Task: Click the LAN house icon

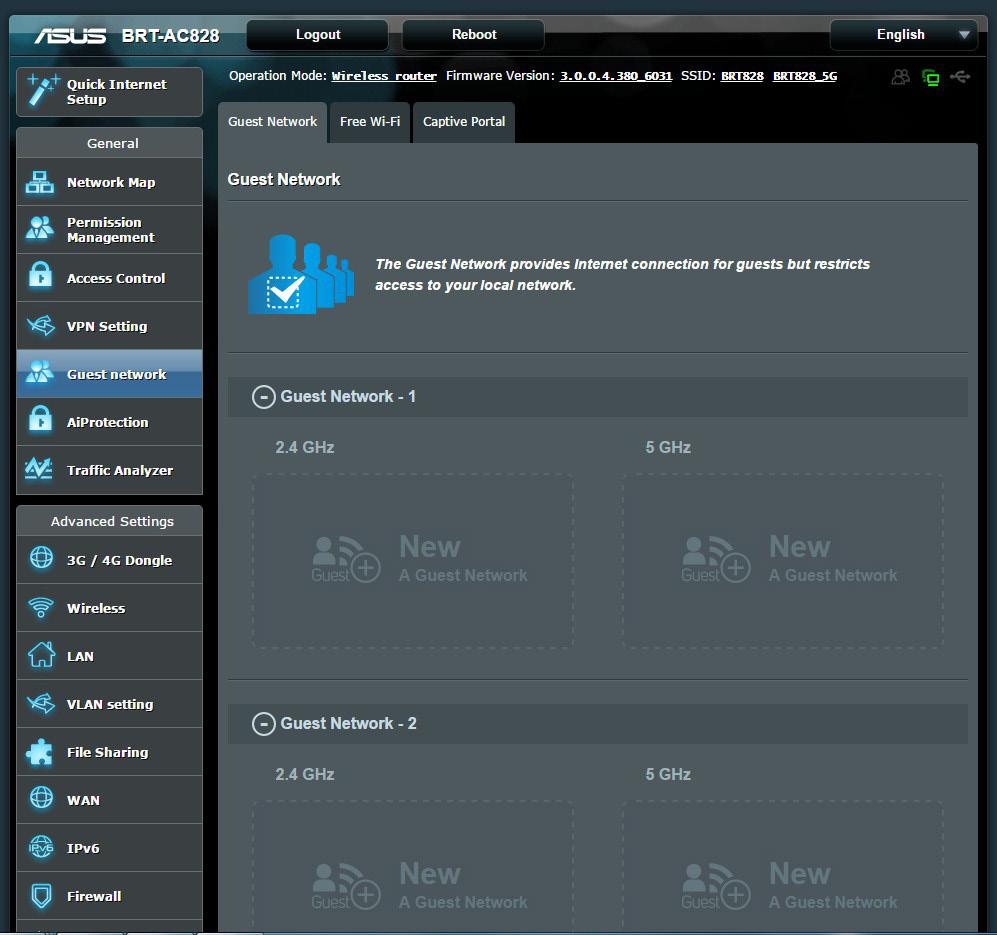Action: [41, 654]
